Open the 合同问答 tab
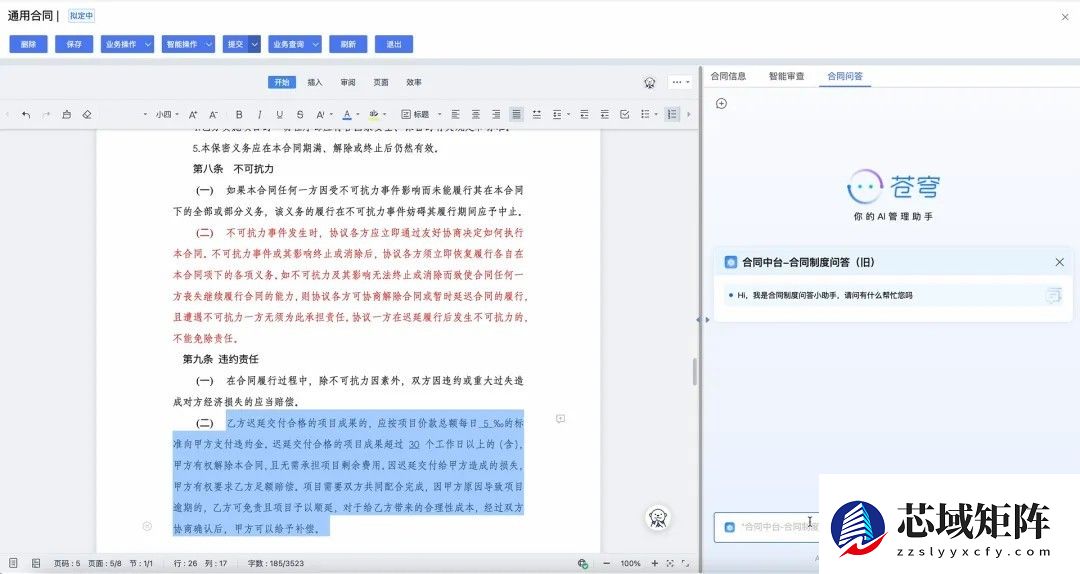 (x=845, y=76)
